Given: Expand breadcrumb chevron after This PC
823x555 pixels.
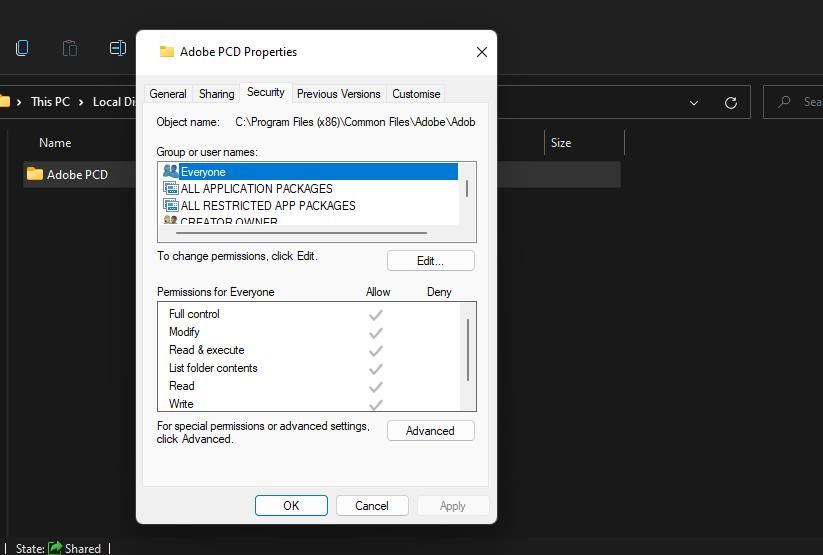Looking at the screenshot, I should click(x=81, y=102).
